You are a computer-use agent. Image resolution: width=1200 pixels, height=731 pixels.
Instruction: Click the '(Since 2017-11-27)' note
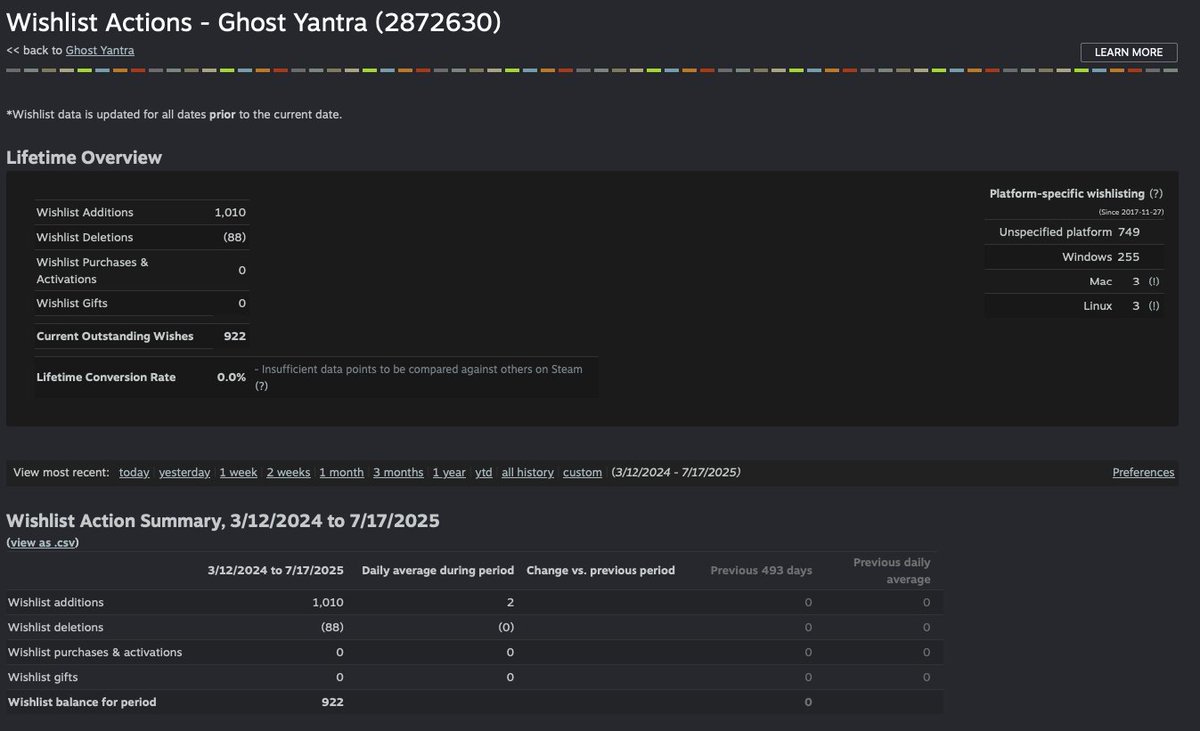click(x=1131, y=212)
